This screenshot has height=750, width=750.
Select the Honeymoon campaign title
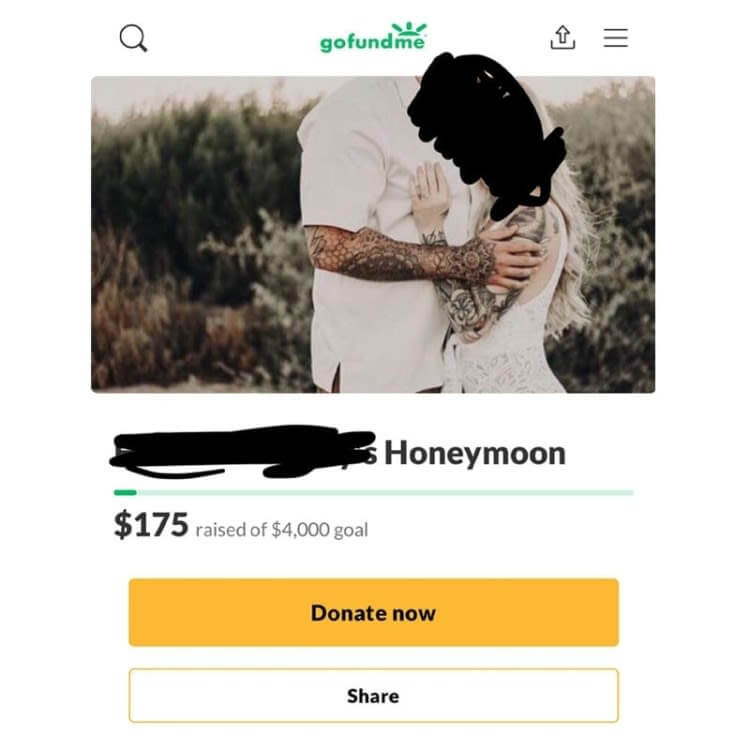(475, 453)
